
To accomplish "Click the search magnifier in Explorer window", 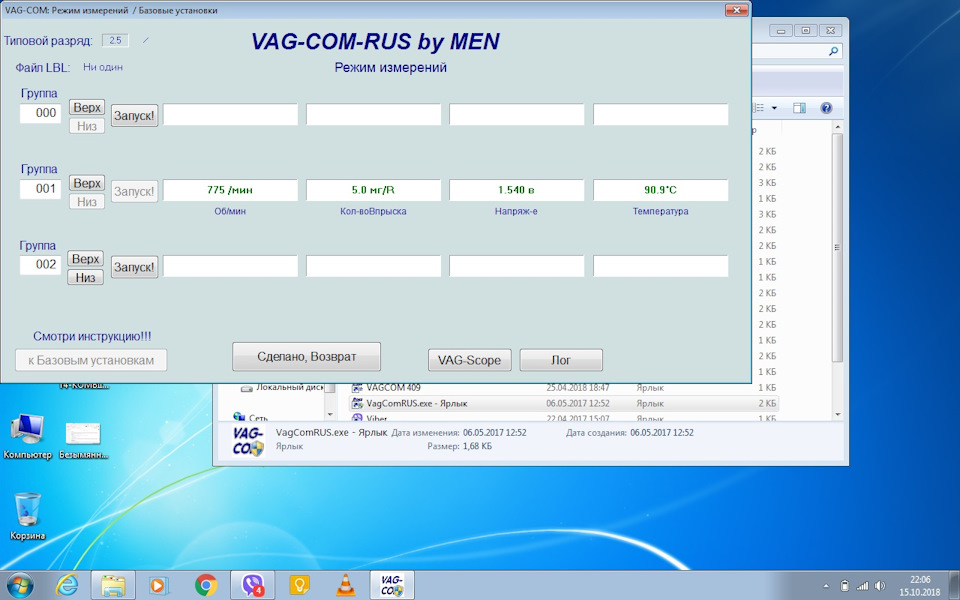I will [833, 51].
